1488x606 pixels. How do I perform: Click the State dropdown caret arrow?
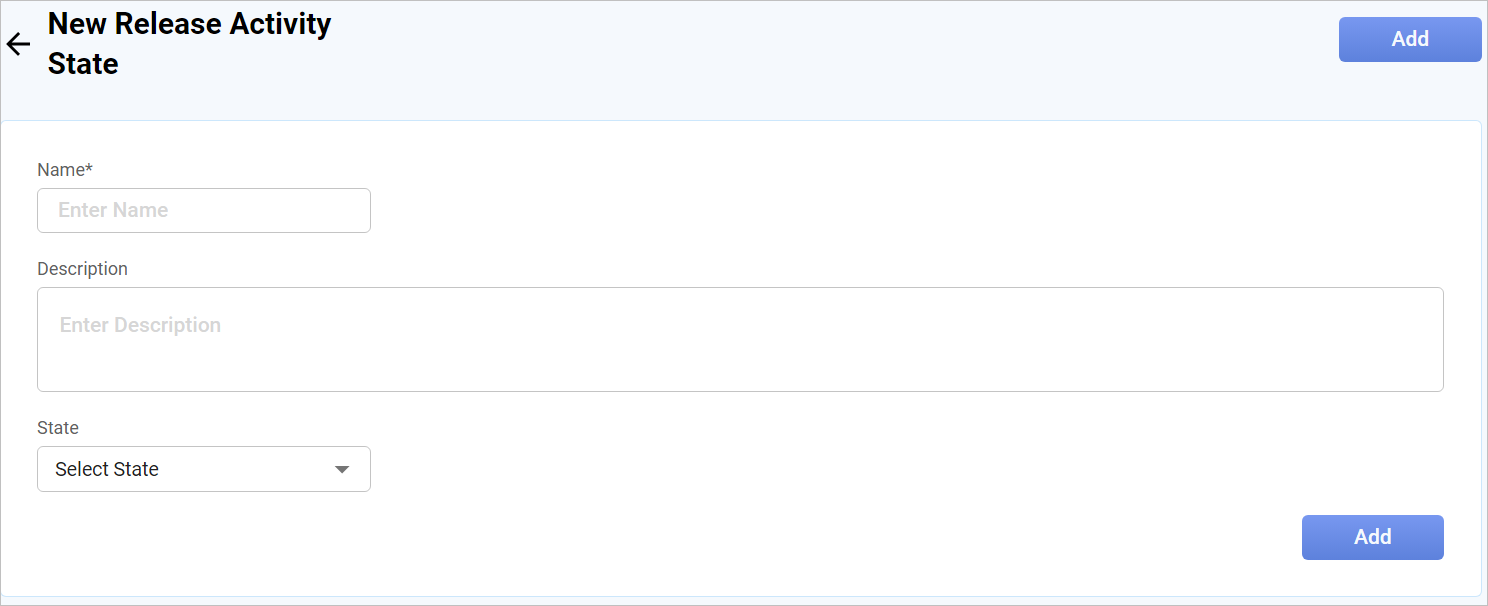[342, 469]
